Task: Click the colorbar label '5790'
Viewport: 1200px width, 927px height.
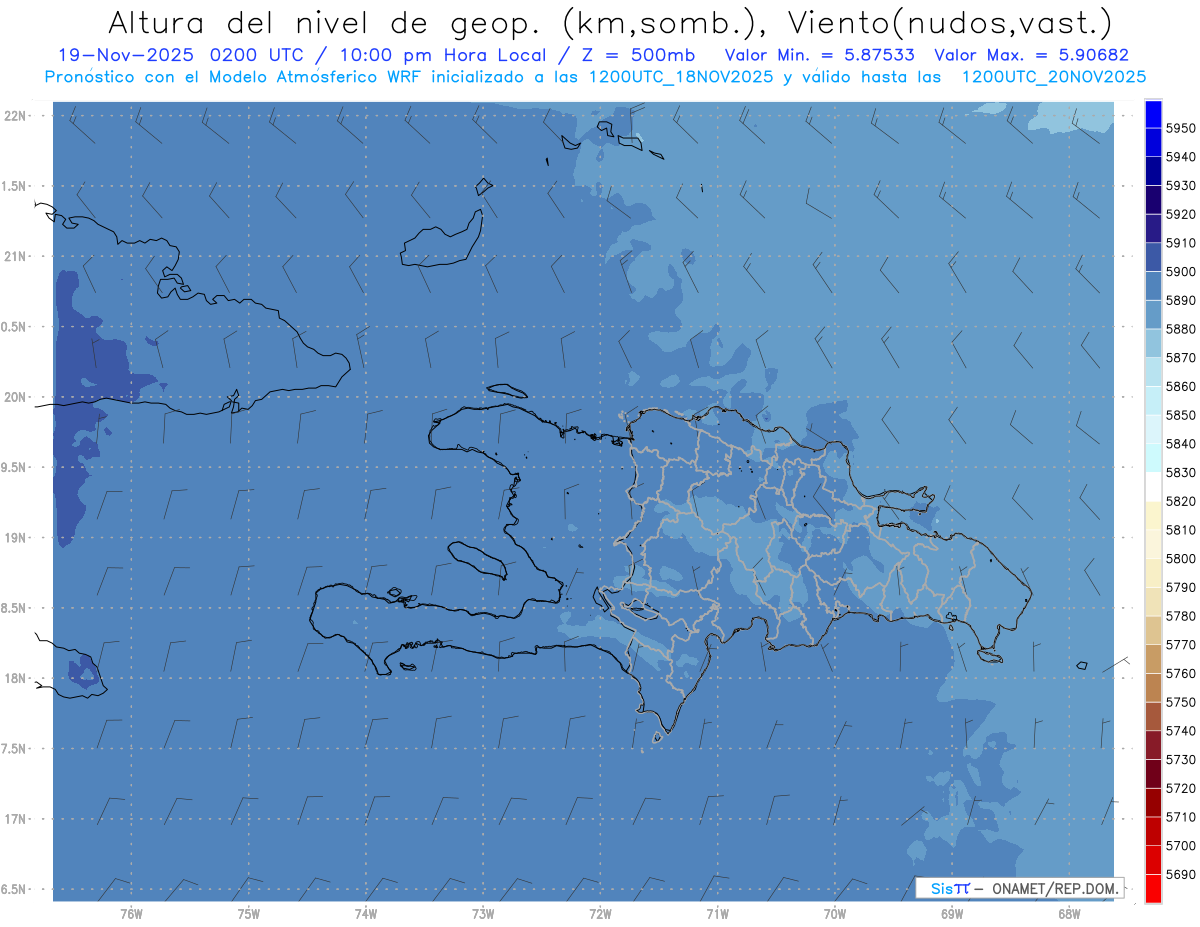Action: coord(1181,587)
